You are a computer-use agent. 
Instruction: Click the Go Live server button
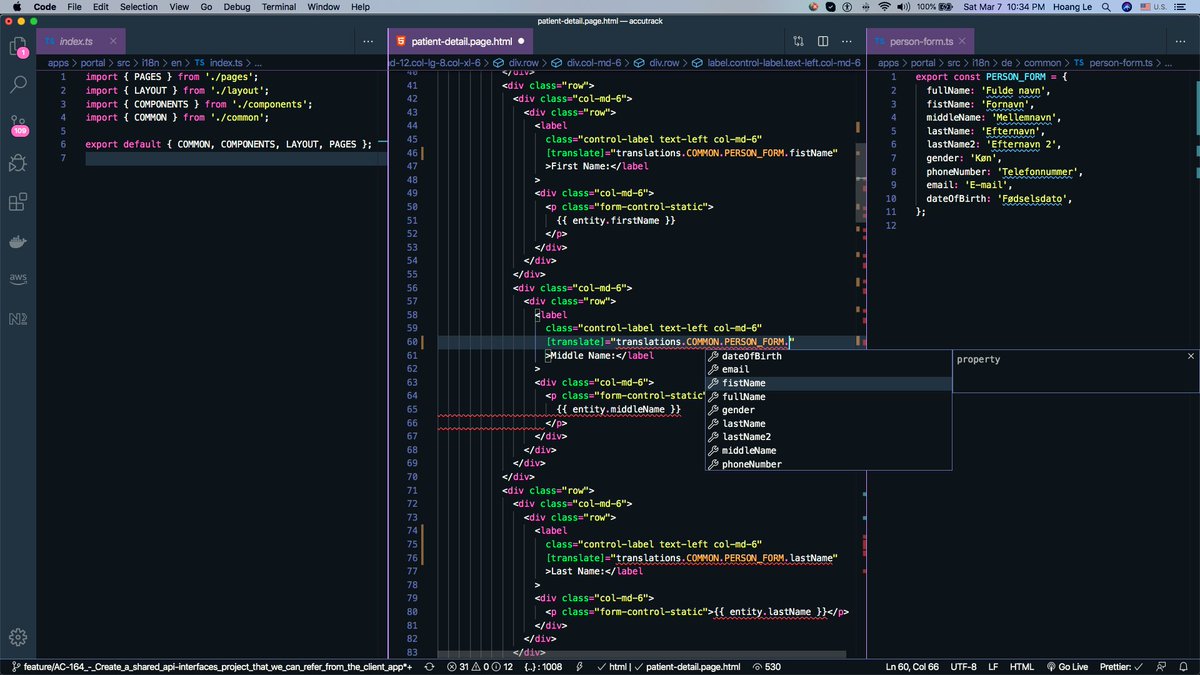tap(1067, 667)
